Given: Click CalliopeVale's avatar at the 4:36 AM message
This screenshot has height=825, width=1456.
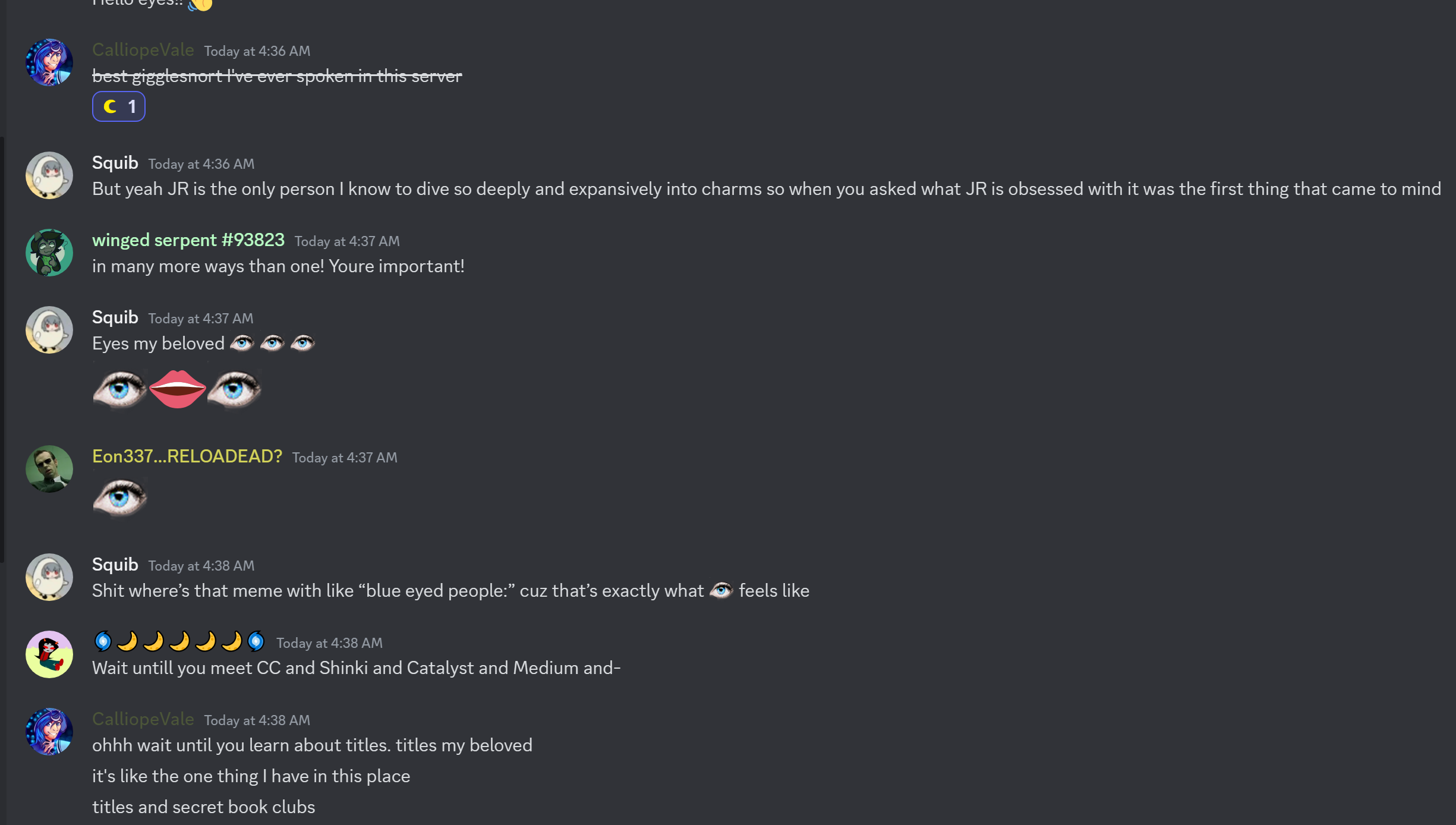Looking at the screenshot, I should pyautogui.click(x=49, y=62).
